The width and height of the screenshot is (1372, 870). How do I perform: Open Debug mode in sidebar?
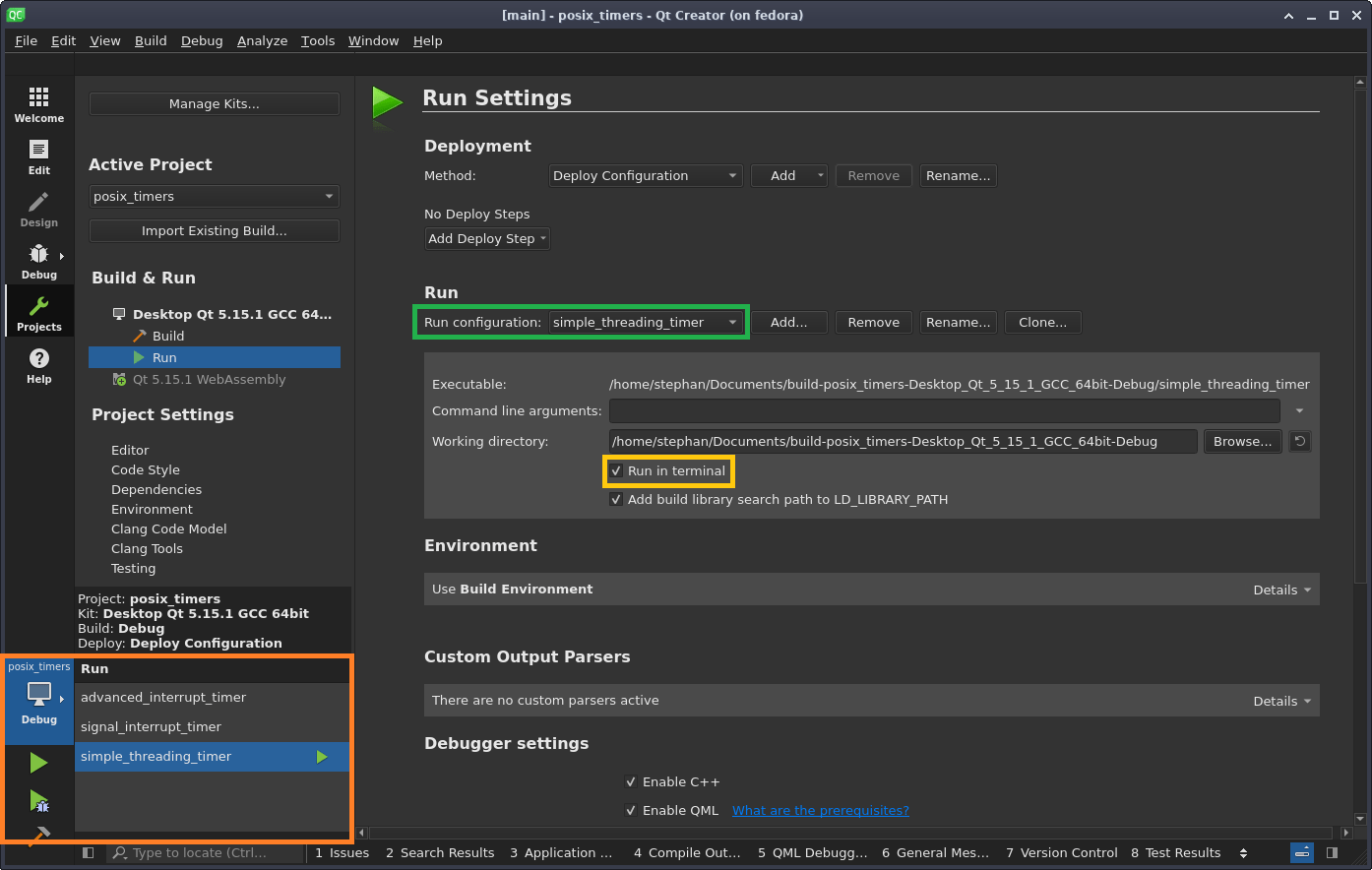coord(38,261)
